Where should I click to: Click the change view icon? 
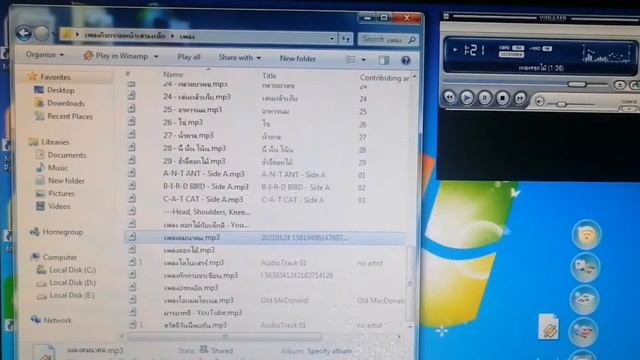click(x=350, y=60)
